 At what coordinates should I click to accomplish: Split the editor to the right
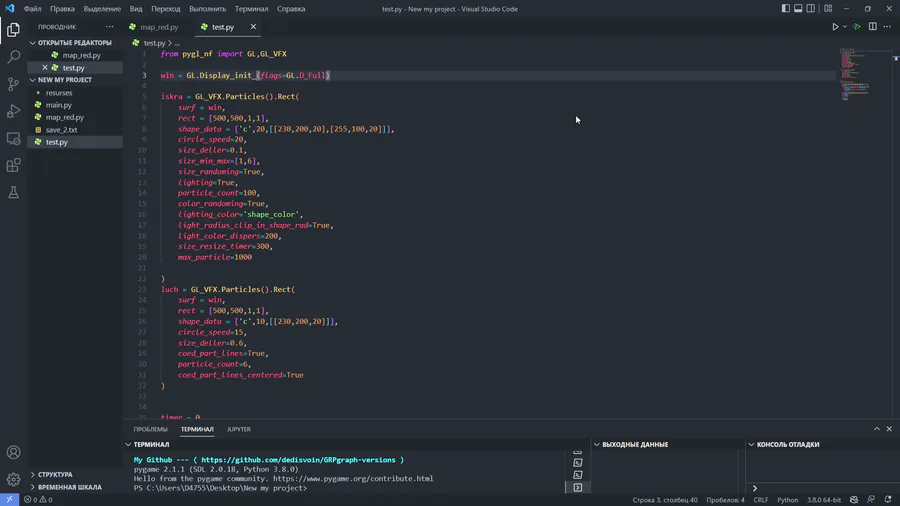click(x=872, y=27)
